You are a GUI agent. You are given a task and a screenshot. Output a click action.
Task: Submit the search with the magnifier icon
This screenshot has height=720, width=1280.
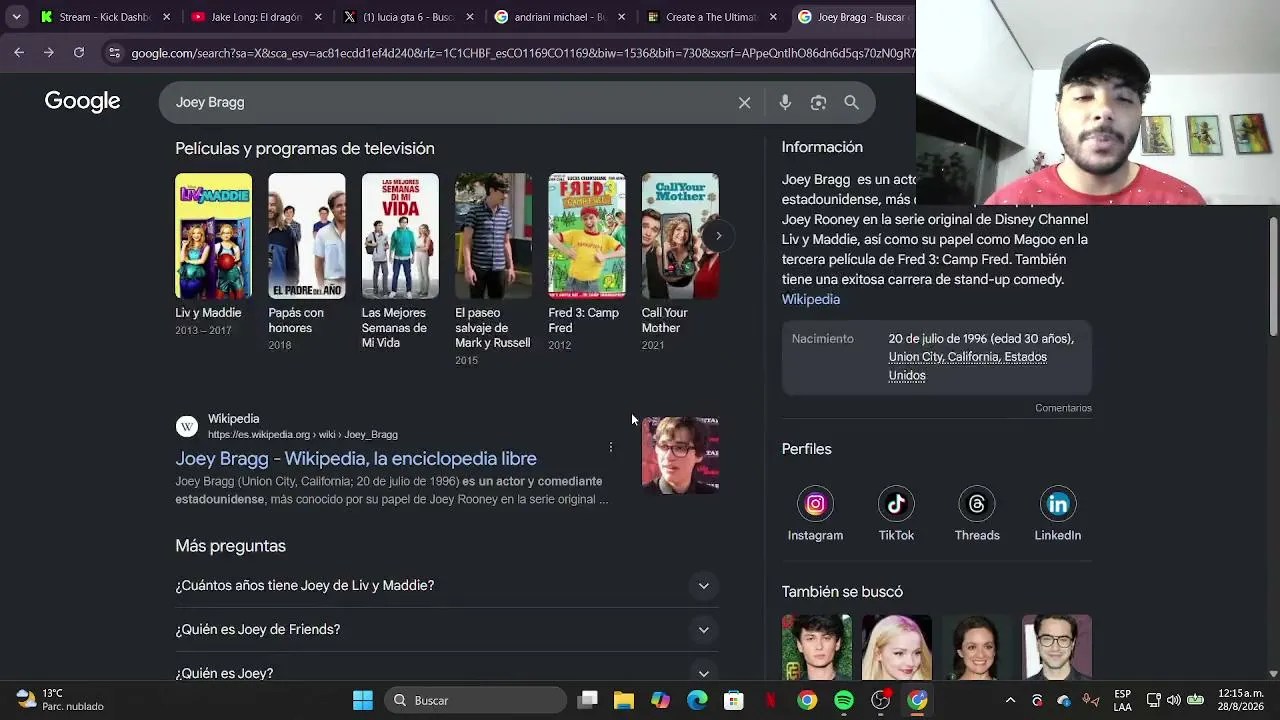point(851,102)
